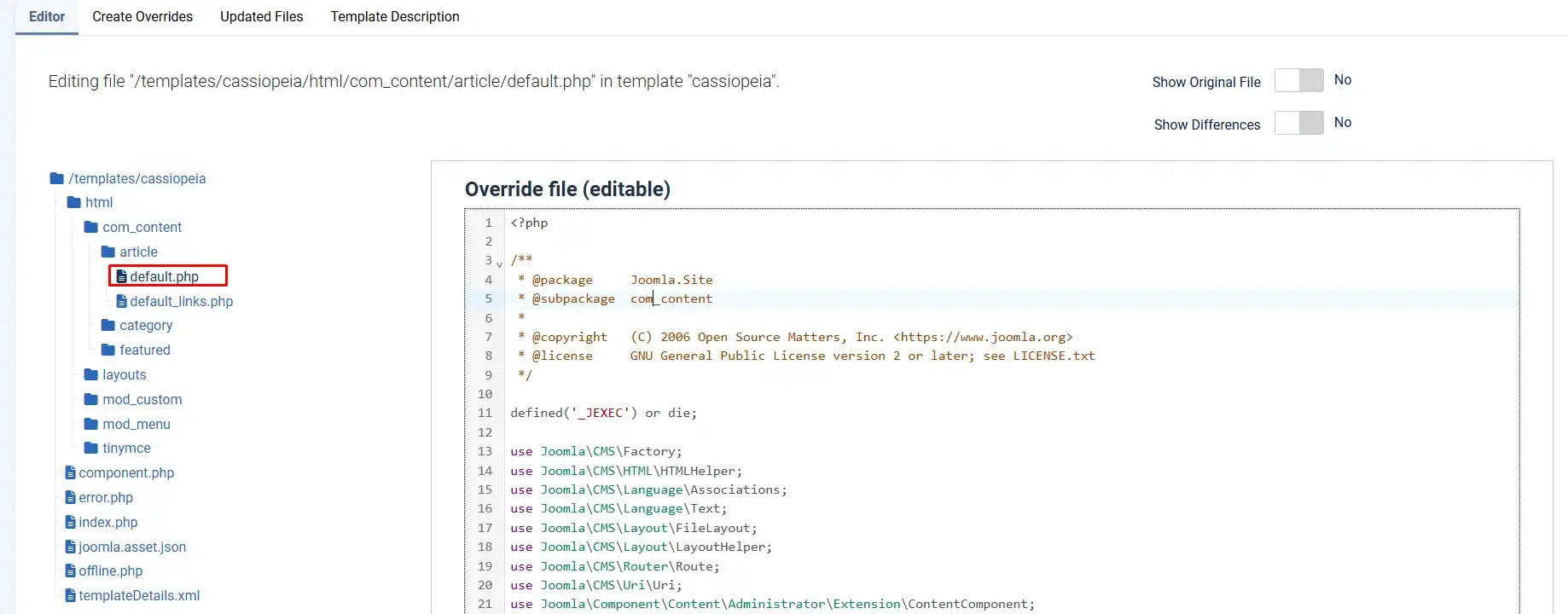Click the error.php file icon
Screen dimensions: 1568x614
(71, 497)
